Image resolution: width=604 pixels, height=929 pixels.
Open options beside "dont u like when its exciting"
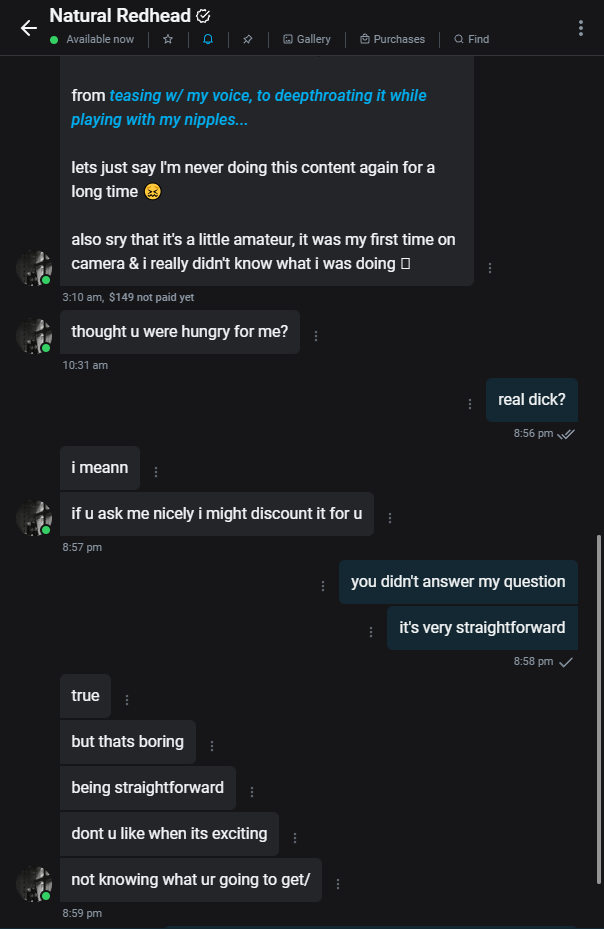coord(295,838)
